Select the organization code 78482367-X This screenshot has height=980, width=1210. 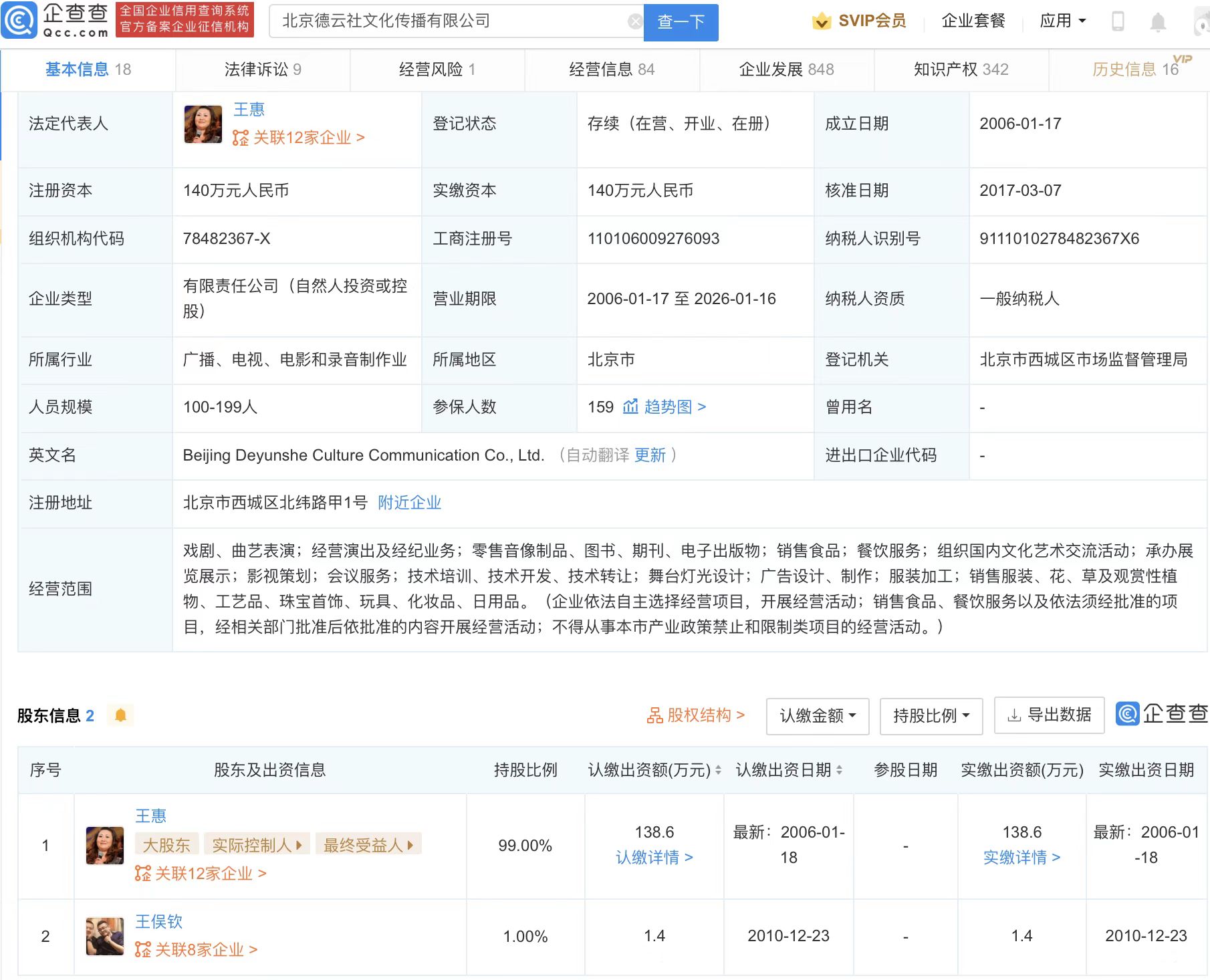227,239
